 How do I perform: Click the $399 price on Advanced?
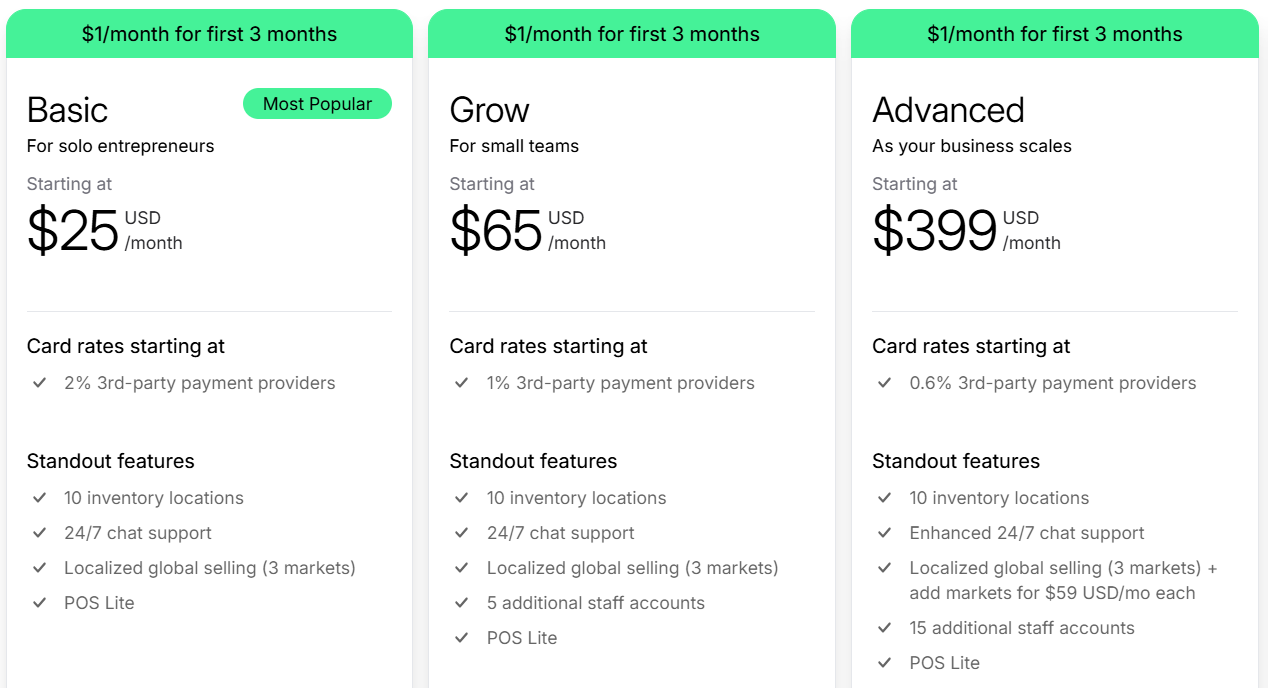(x=935, y=231)
